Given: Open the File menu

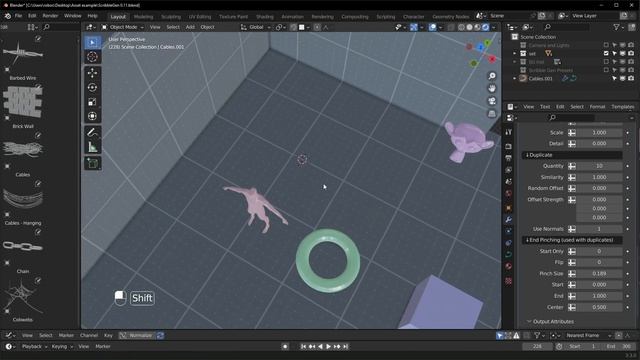Looking at the screenshot, I should coord(18,16).
